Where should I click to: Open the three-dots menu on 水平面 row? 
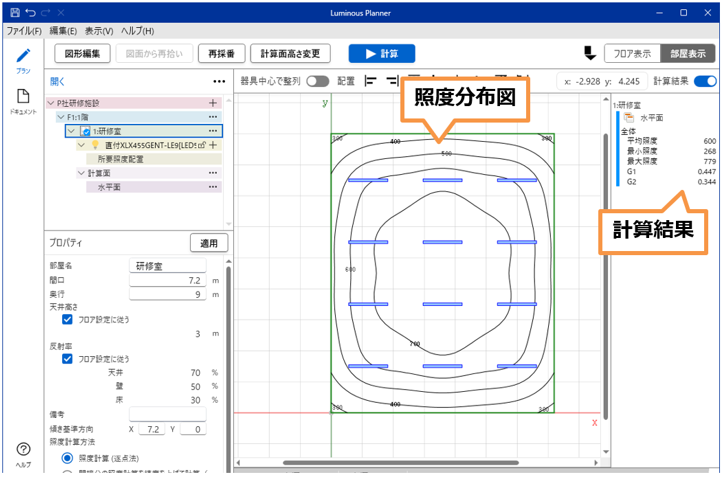tap(212, 187)
